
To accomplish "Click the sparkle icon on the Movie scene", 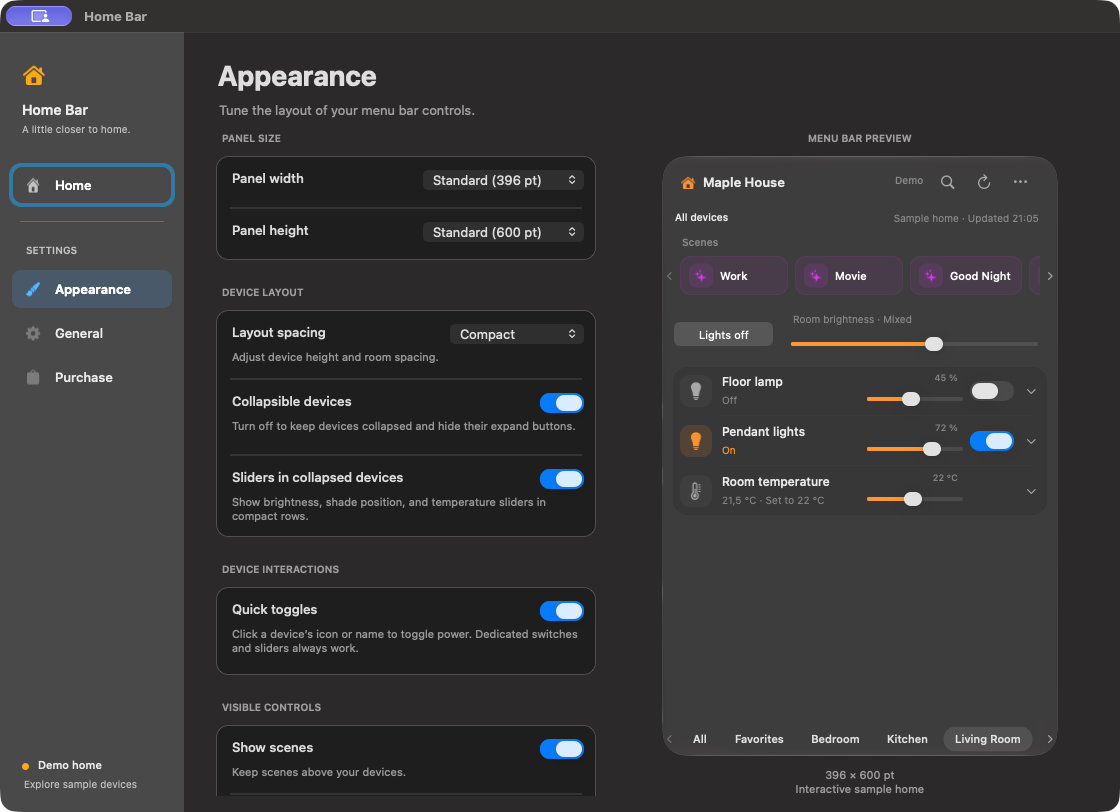I will click(x=816, y=276).
